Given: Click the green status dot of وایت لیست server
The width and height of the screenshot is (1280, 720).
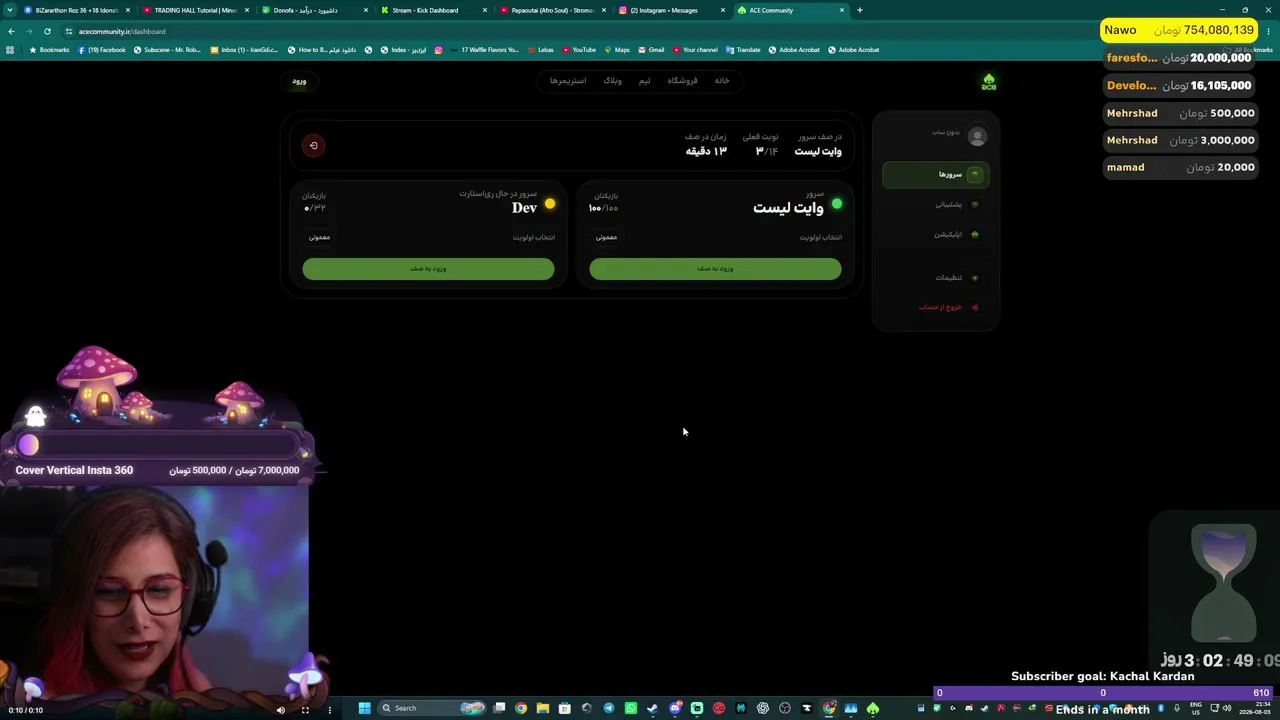Looking at the screenshot, I should (x=837, y=204).
